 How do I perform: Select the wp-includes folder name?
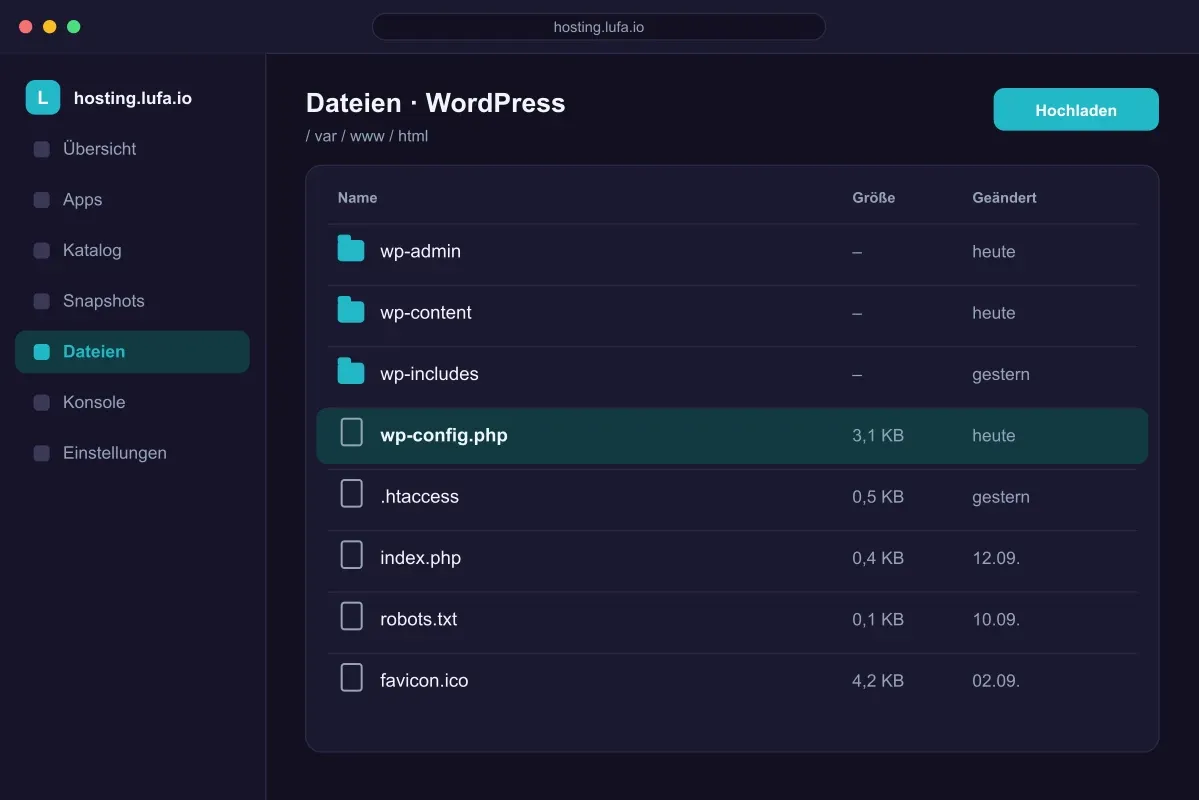(429, 374)
